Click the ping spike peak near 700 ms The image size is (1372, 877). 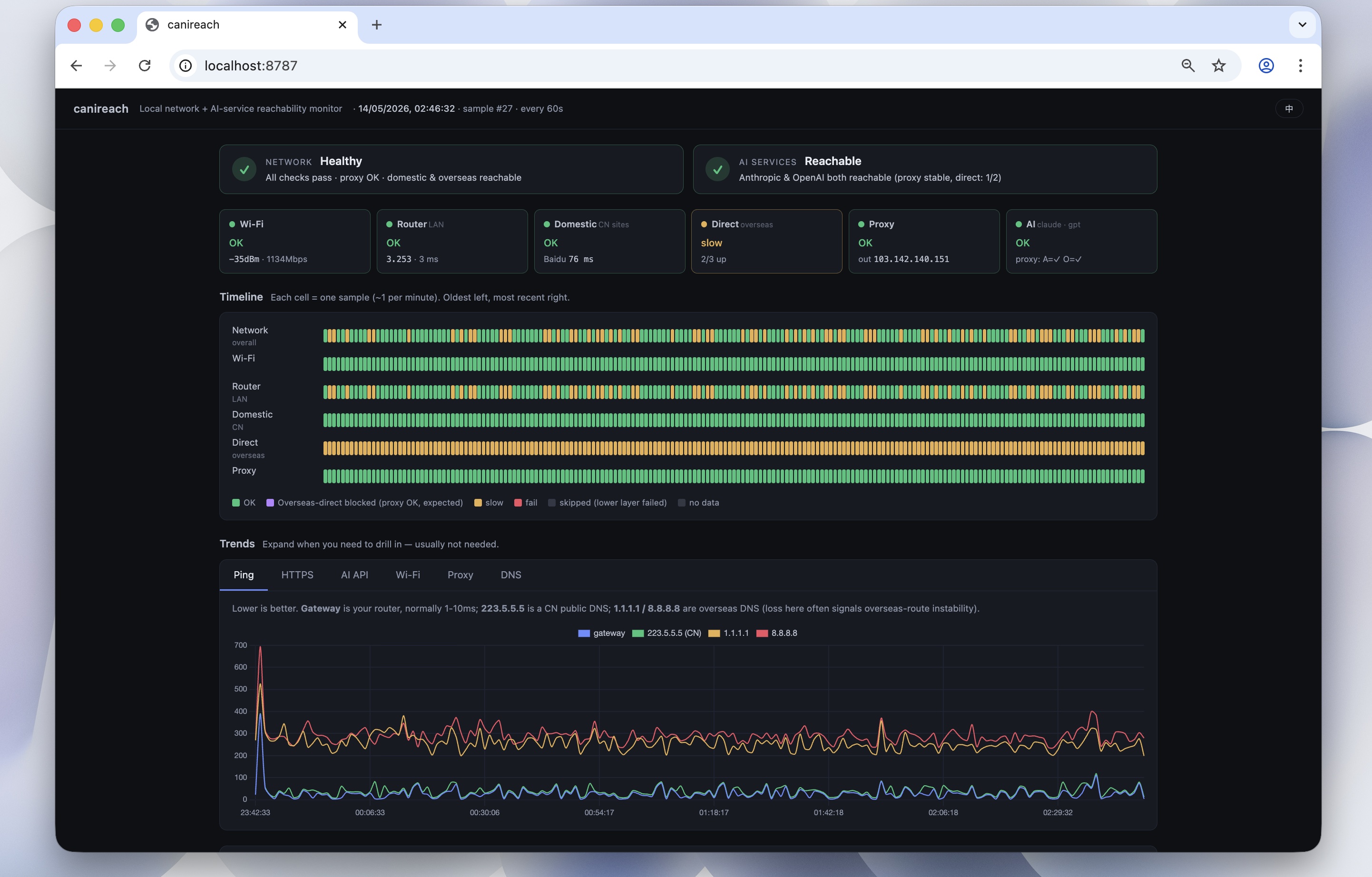260,647
